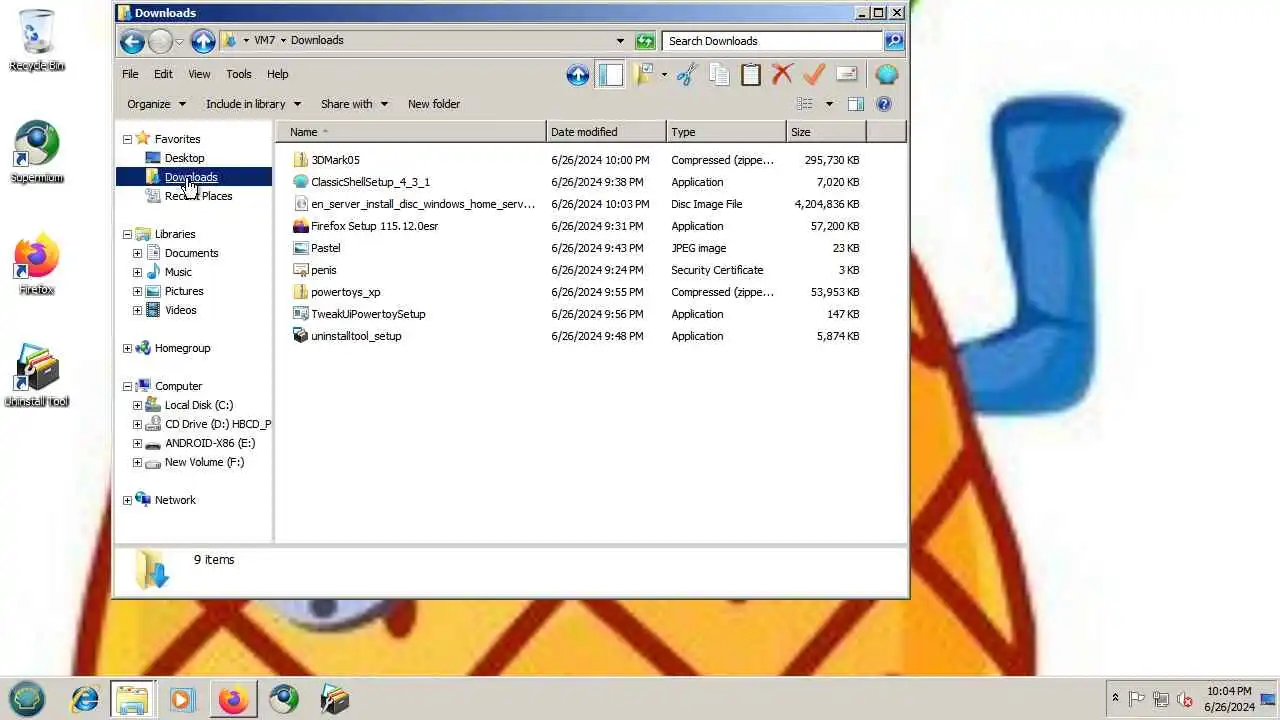Click the red X Delete icon
This screenshot has width=1280, height=720.
pyautogui.click(x=783, y=75)
